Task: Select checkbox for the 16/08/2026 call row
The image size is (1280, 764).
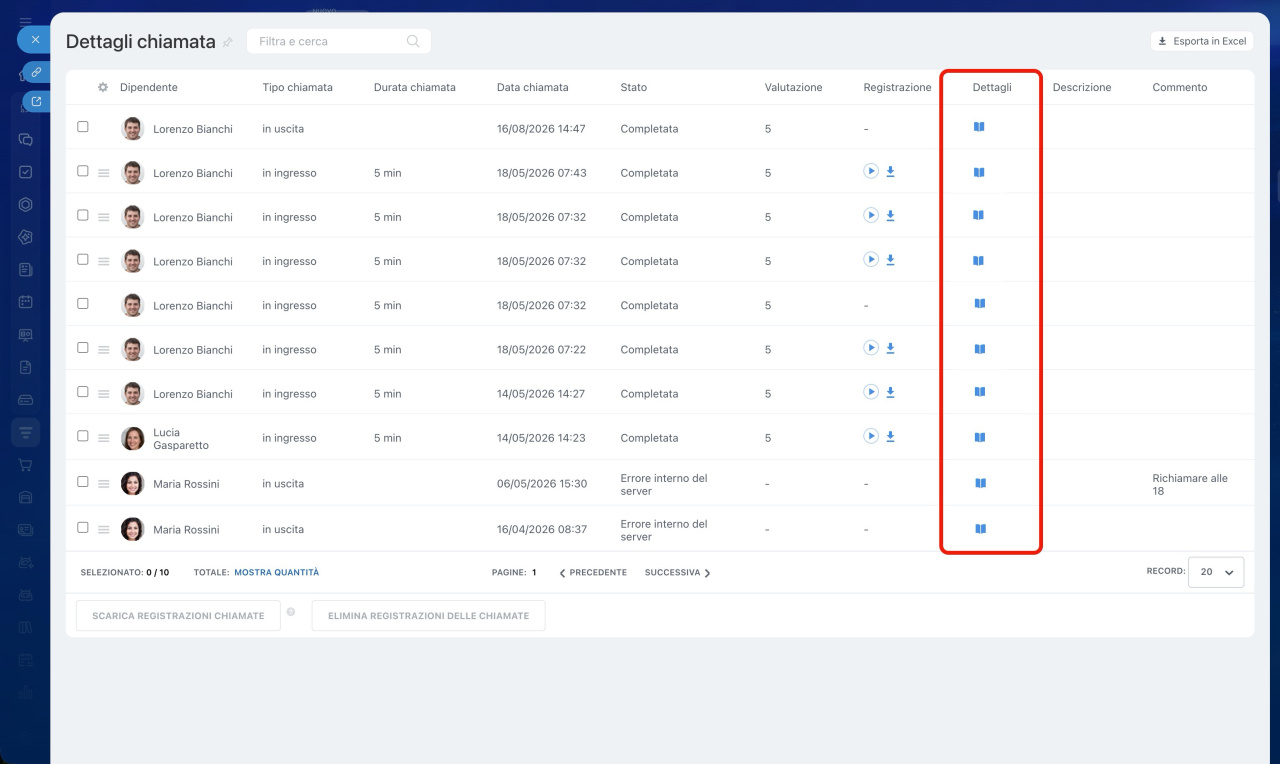Action: [x=83, y=127]
